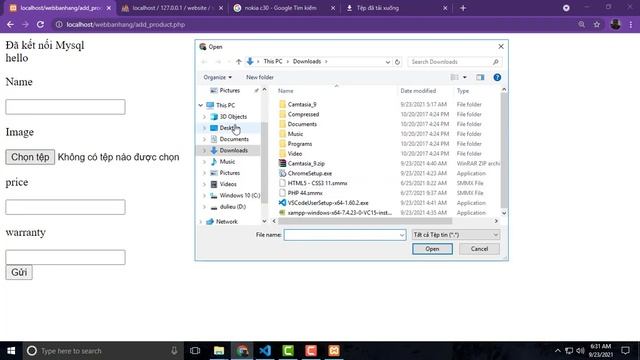The image size is (640, 360).
Task: Go up one folder in Open dialog
Action: point(239,62)
